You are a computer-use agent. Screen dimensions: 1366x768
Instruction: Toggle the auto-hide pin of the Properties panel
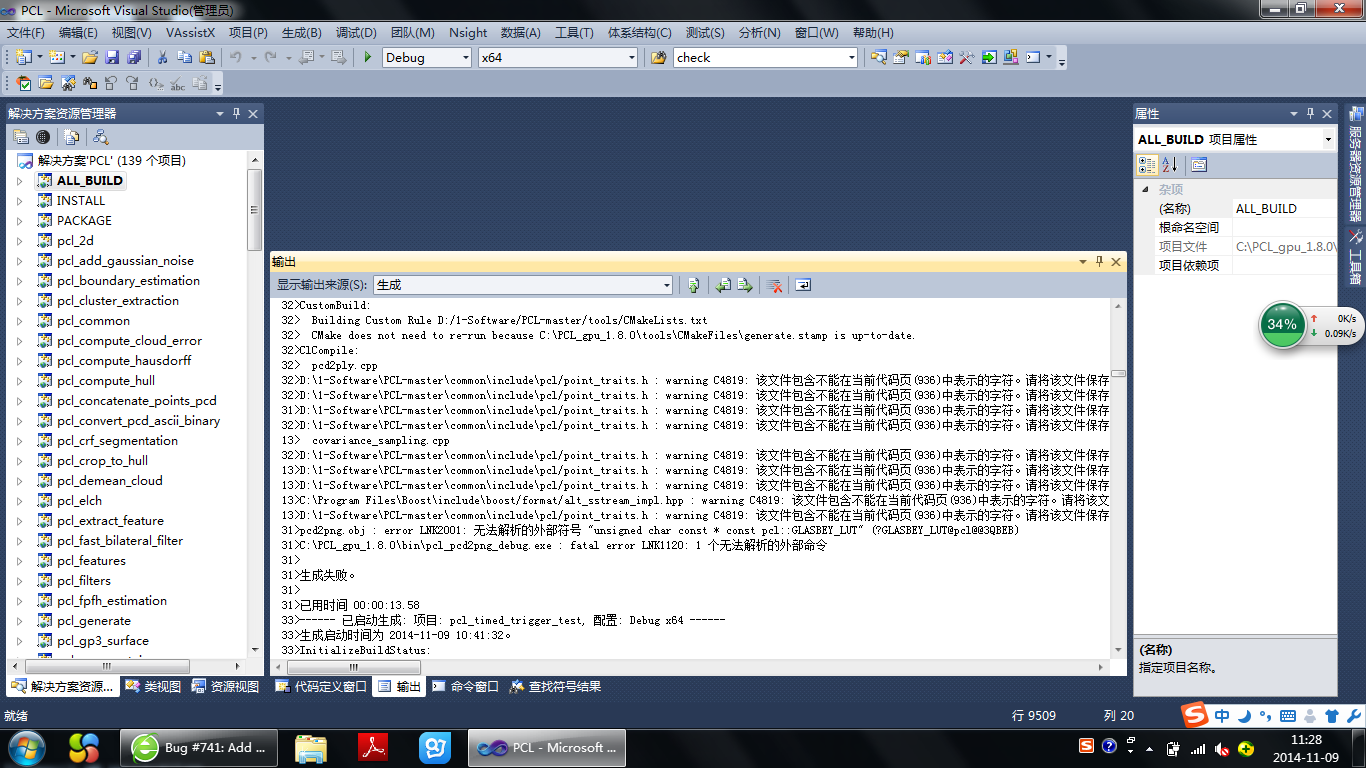coord(1310,114)
